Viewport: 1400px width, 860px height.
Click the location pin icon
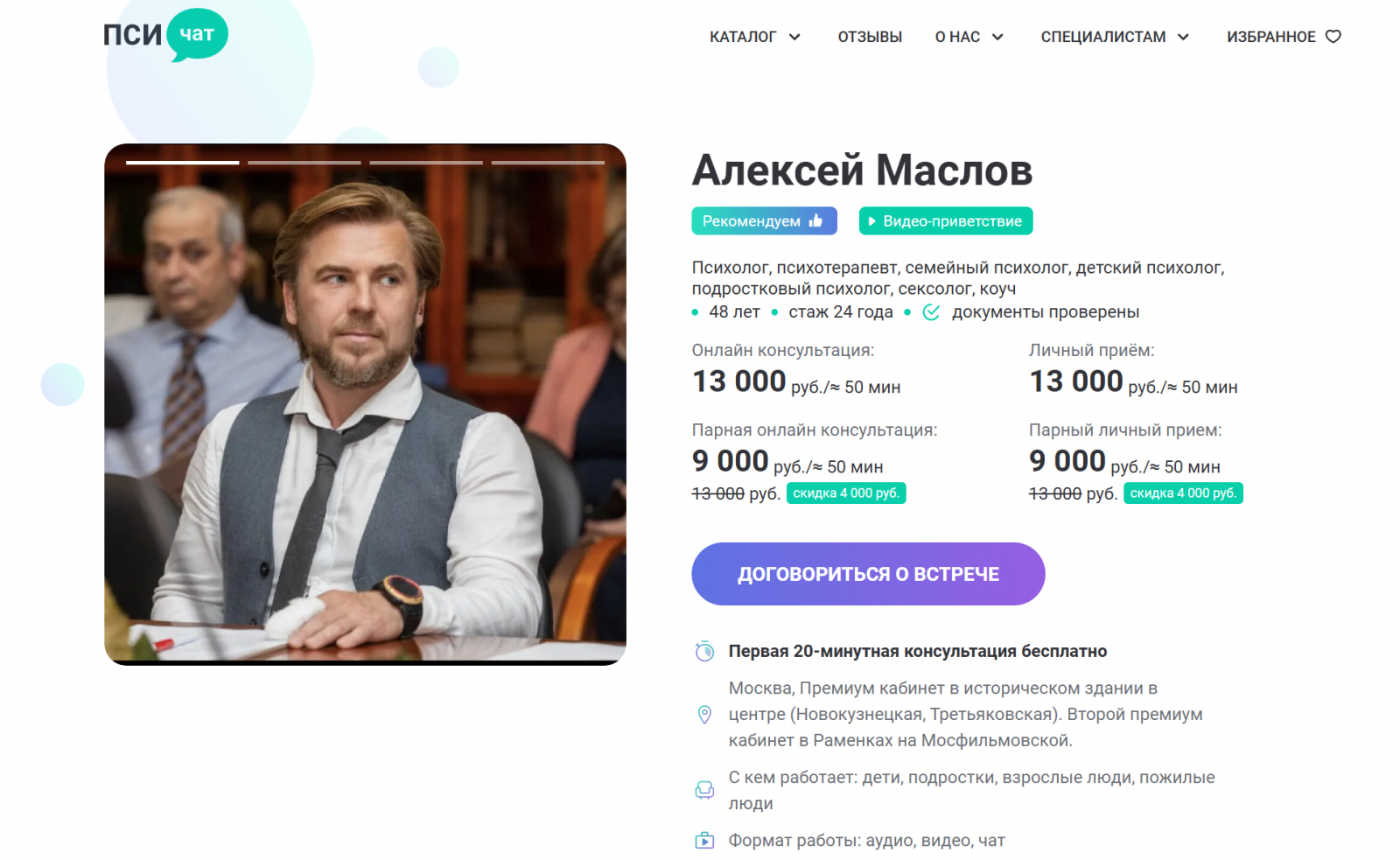tap(704, 715)
